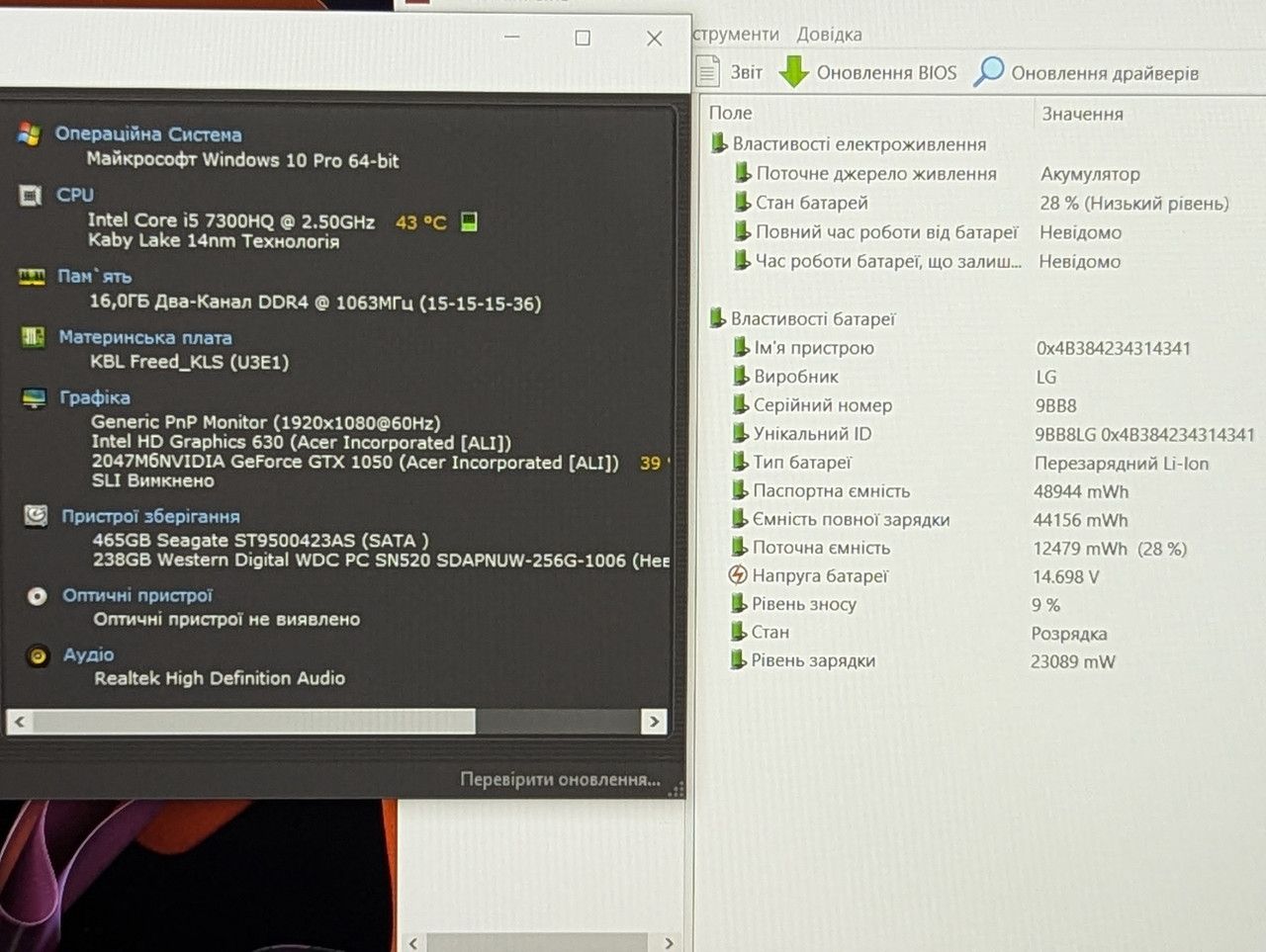
Task: Click the Значення column header
Action: [x=1083, y=114]
